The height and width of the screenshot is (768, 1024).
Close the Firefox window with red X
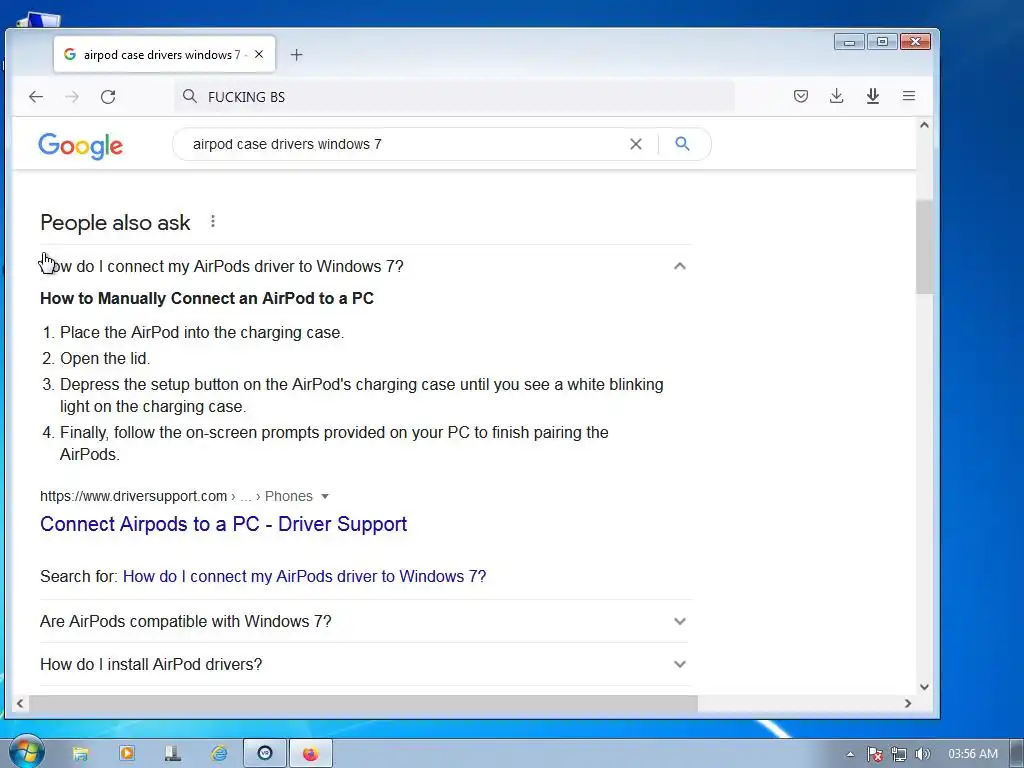tap(915, 42)
